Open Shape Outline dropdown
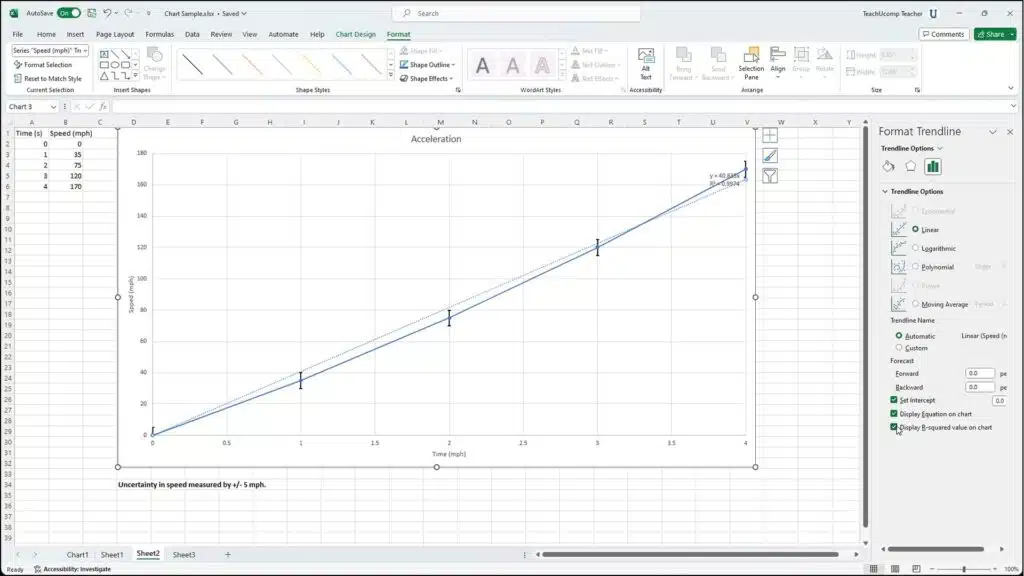 coord(453,65)
